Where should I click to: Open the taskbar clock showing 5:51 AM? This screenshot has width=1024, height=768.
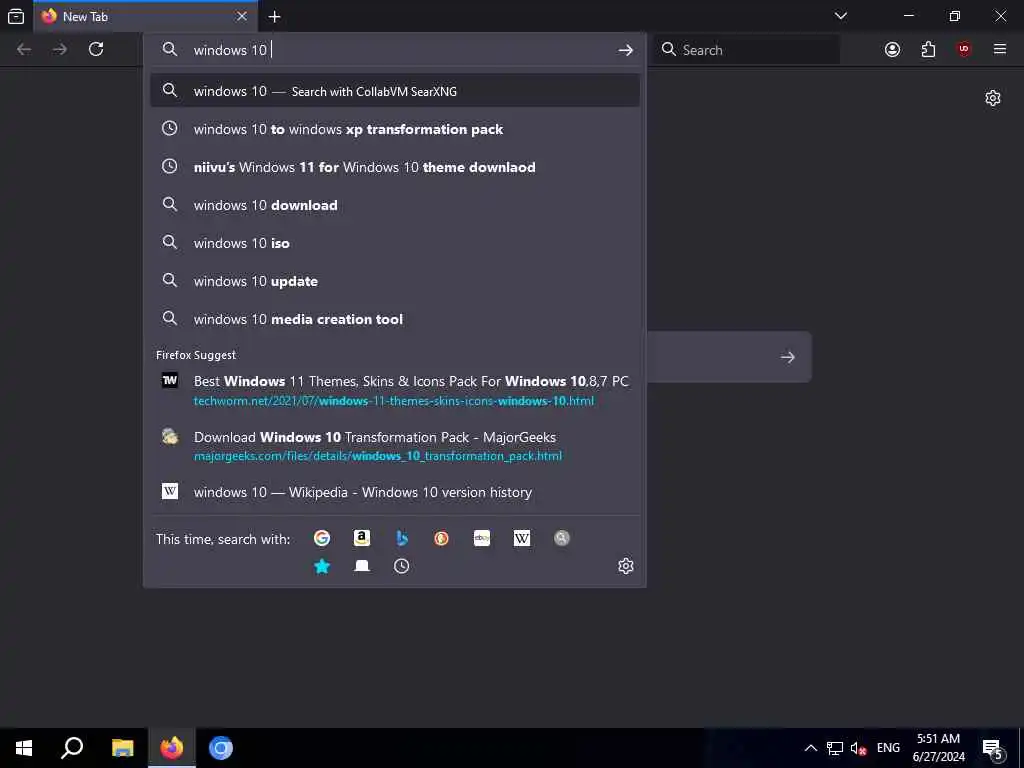[x=938, y=748]
